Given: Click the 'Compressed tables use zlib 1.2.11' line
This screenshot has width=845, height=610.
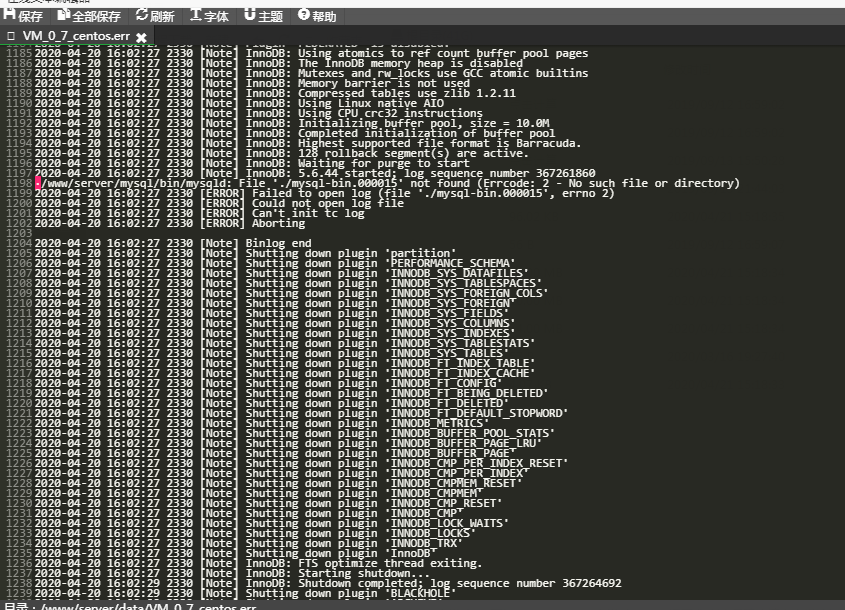Looking at the screenshot, I should coord(275,93).
